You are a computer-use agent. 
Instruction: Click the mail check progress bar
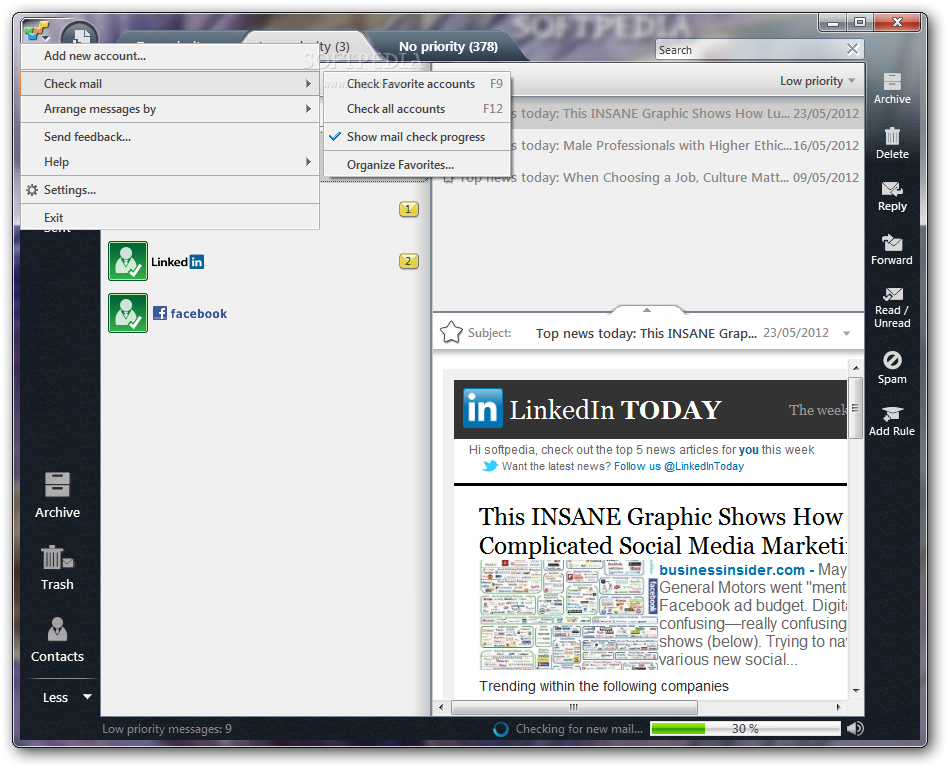[745, 729]
